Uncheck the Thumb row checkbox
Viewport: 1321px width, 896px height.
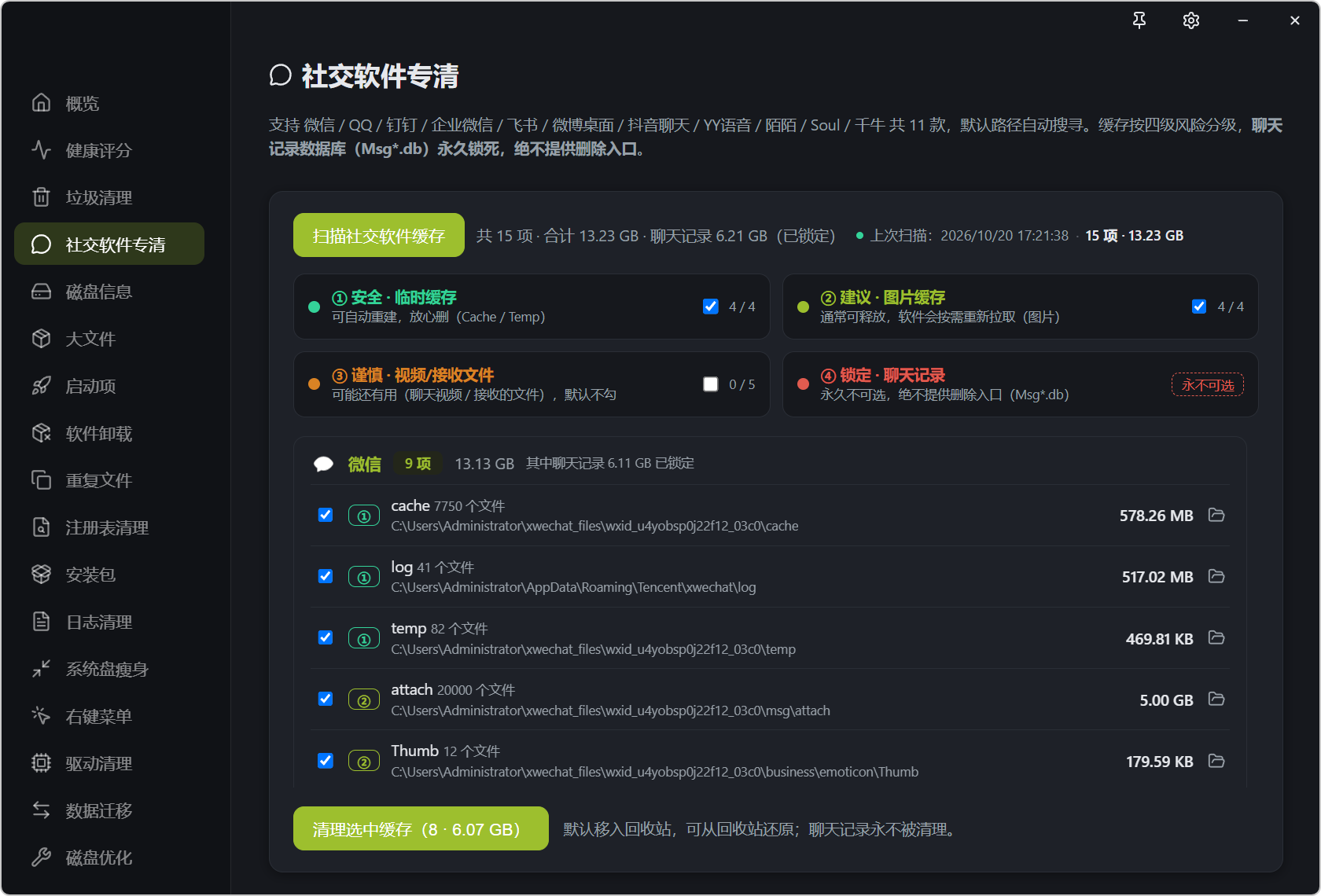[326, 761]
